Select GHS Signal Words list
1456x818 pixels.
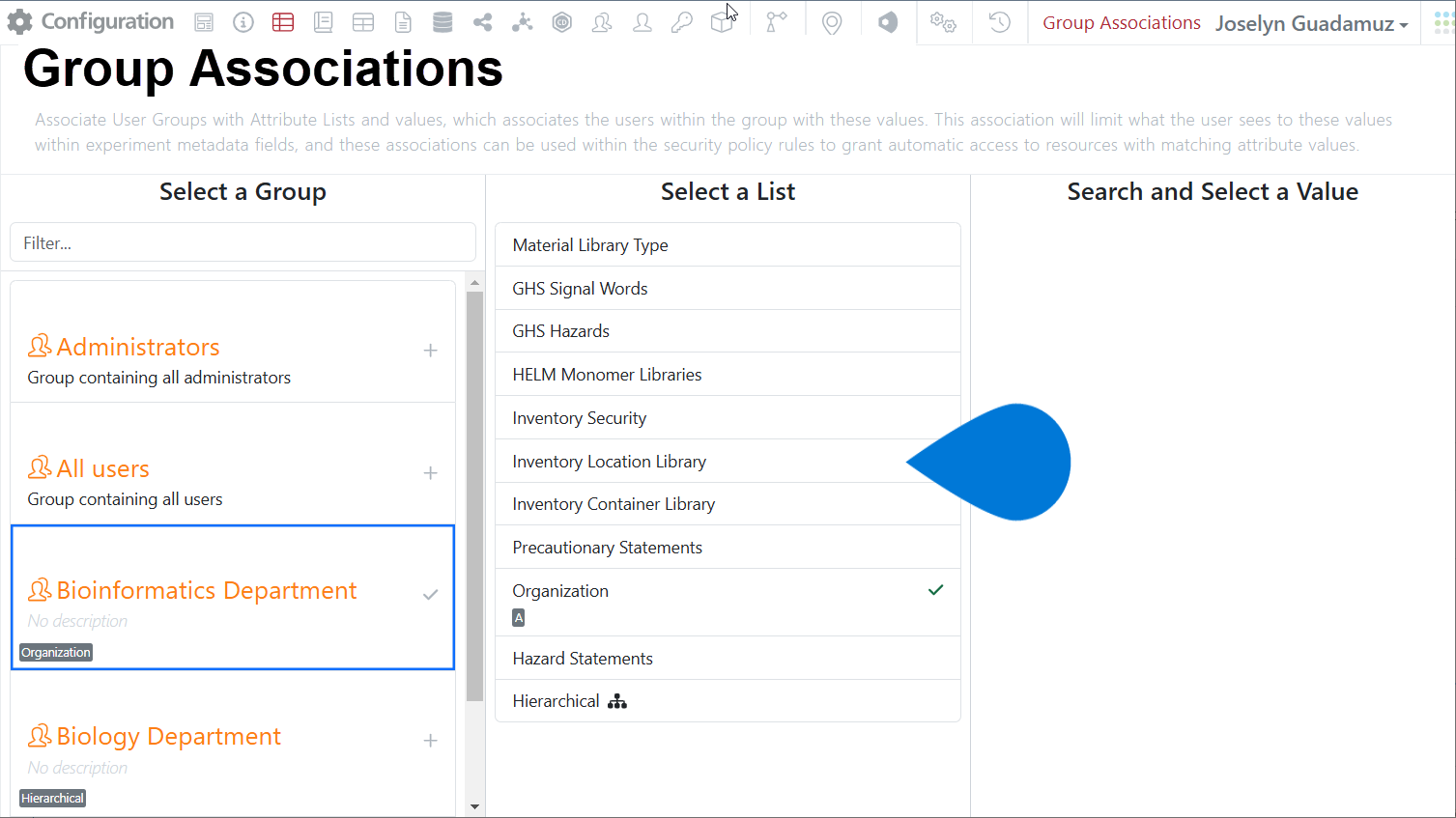tap(728, 289)
